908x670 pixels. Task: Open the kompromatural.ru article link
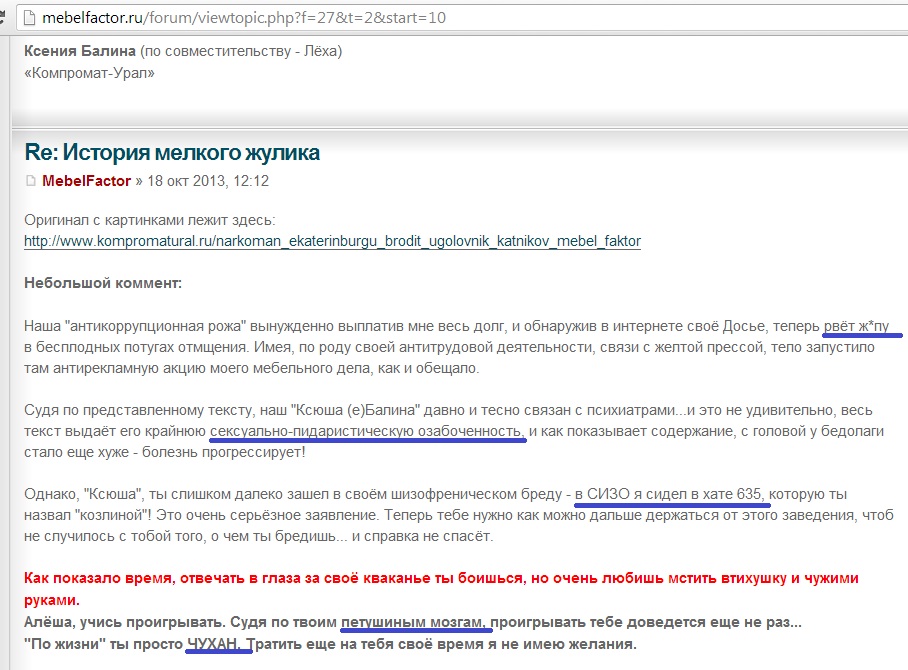332,241
